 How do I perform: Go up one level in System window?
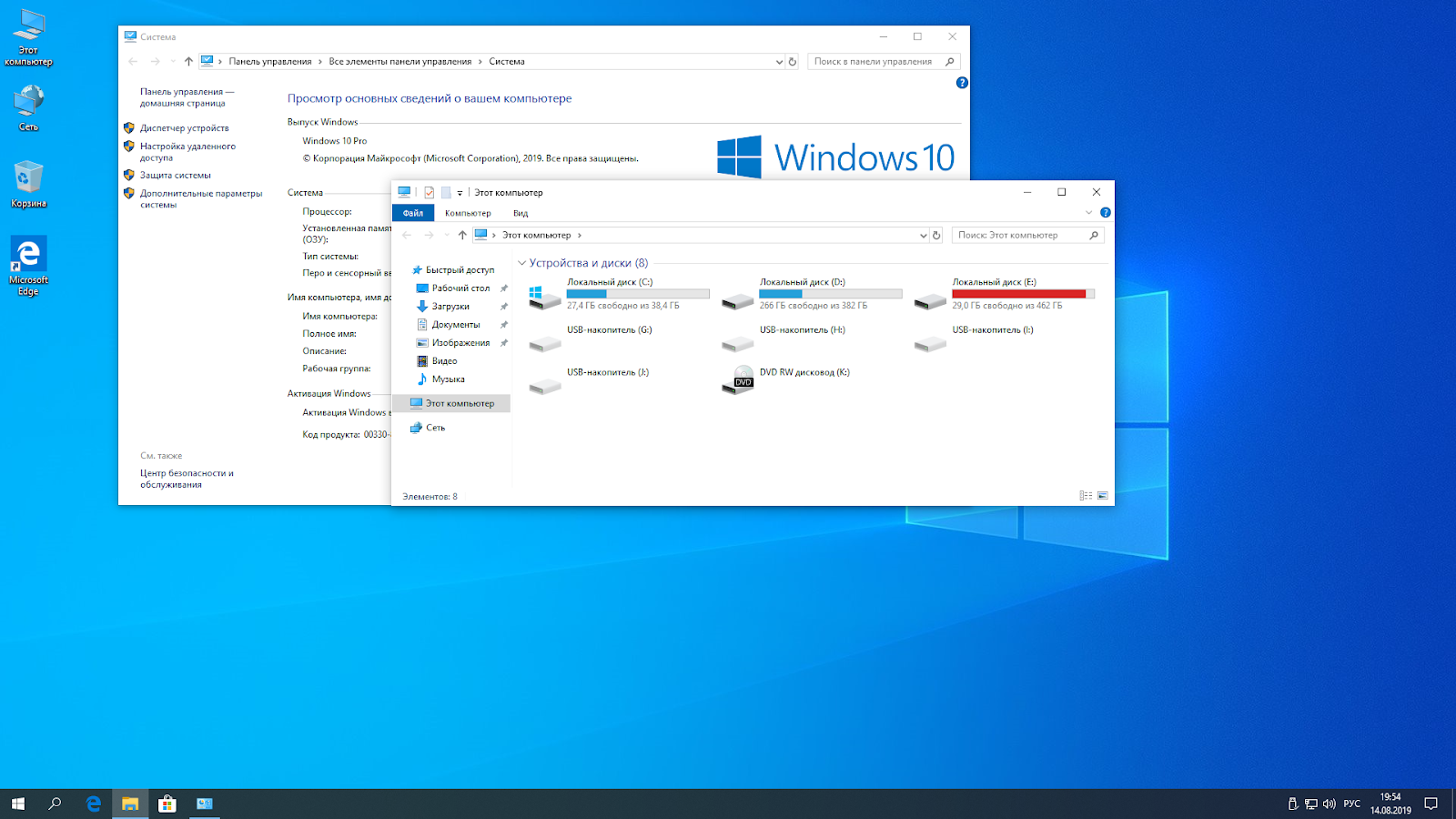click(188, 62)
